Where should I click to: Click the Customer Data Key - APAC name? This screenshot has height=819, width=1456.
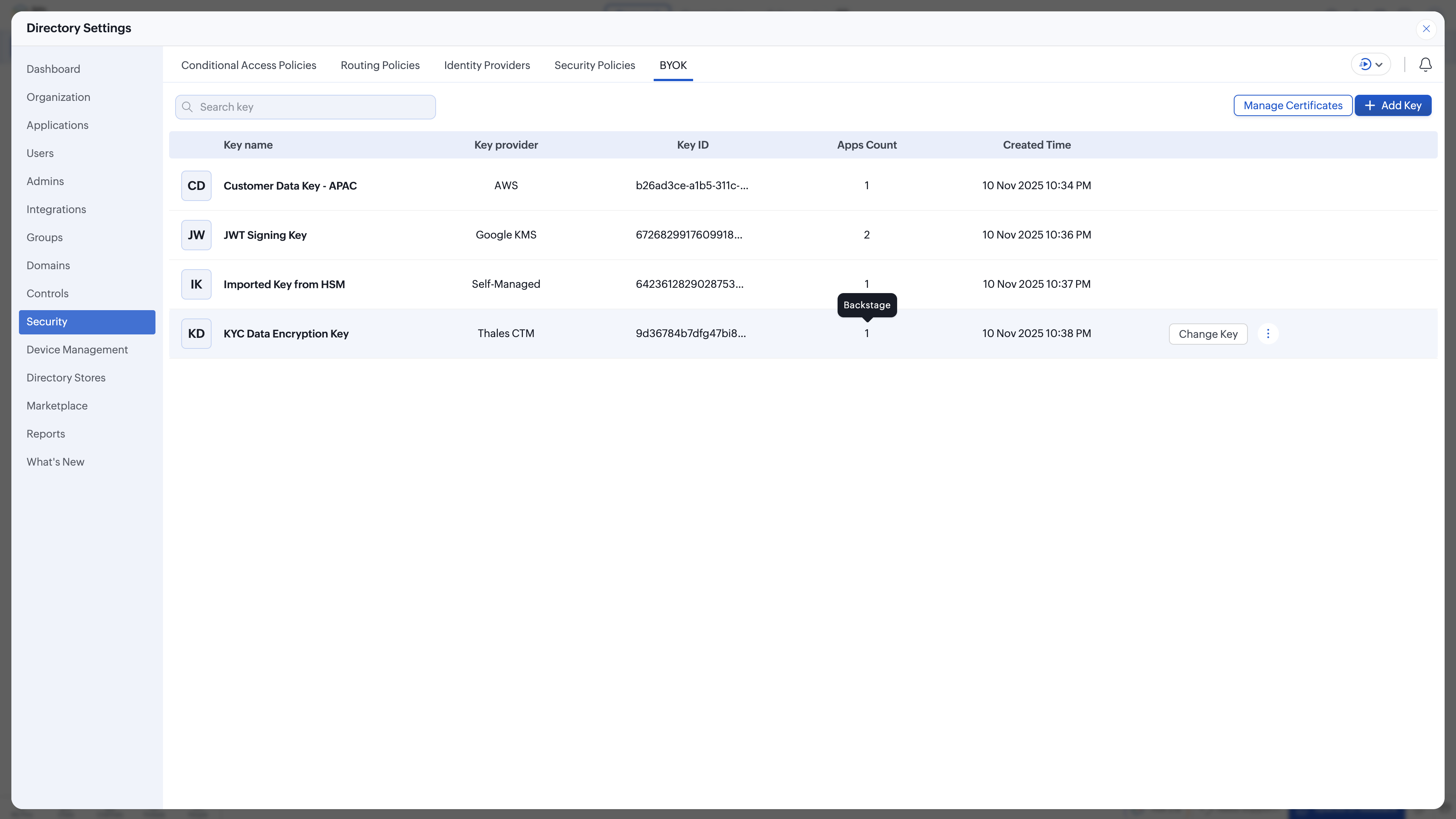click(290, 185)
